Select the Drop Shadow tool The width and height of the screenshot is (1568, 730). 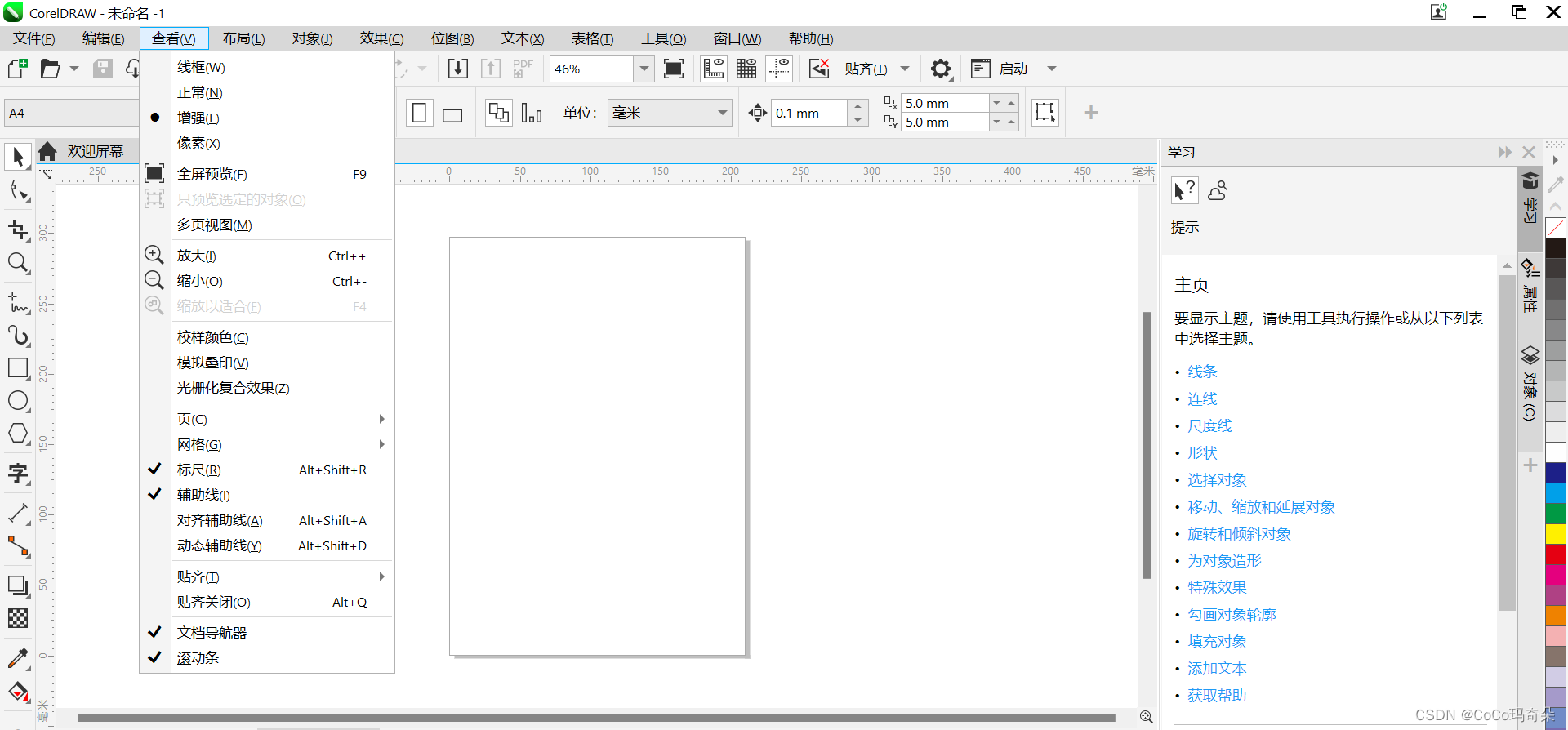point(18,585)
